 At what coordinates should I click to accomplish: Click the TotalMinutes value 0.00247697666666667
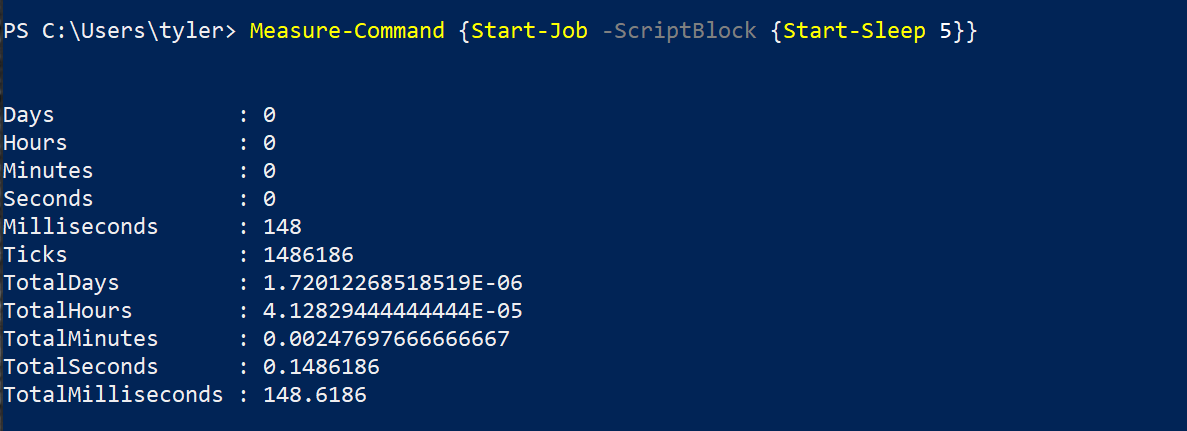[x=386, y=339]
